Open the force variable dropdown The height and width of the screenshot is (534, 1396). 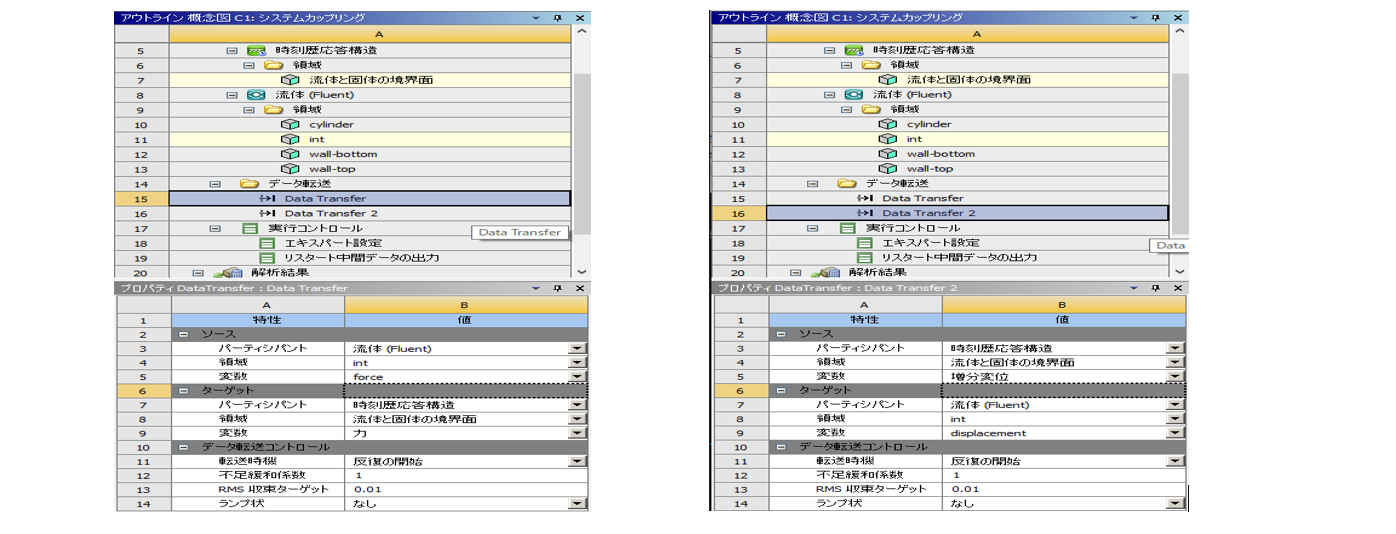pyautogui.click(x=577, y=377)
